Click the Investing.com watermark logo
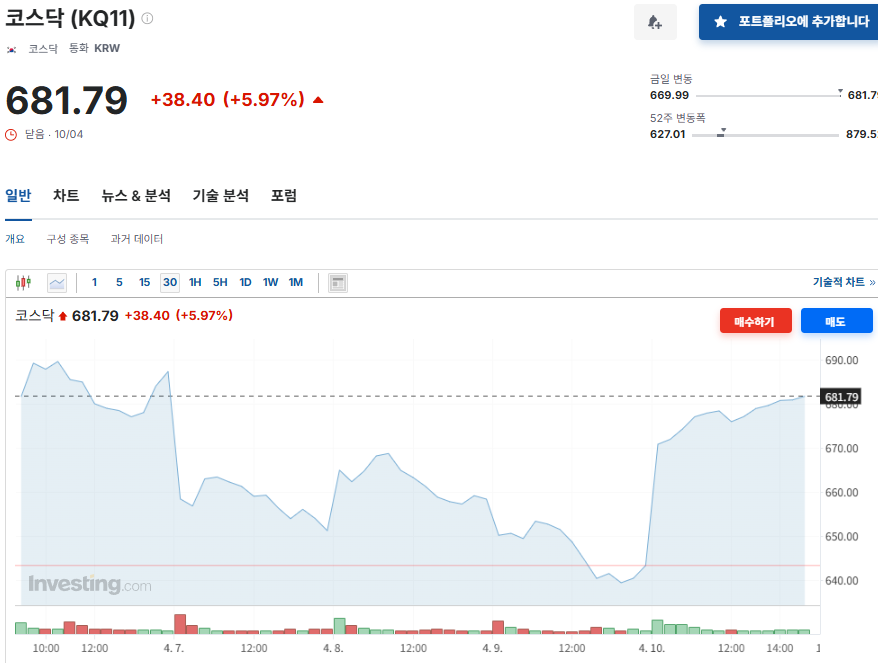The height and width of the screenshot is (663, 878). [90, 584]
